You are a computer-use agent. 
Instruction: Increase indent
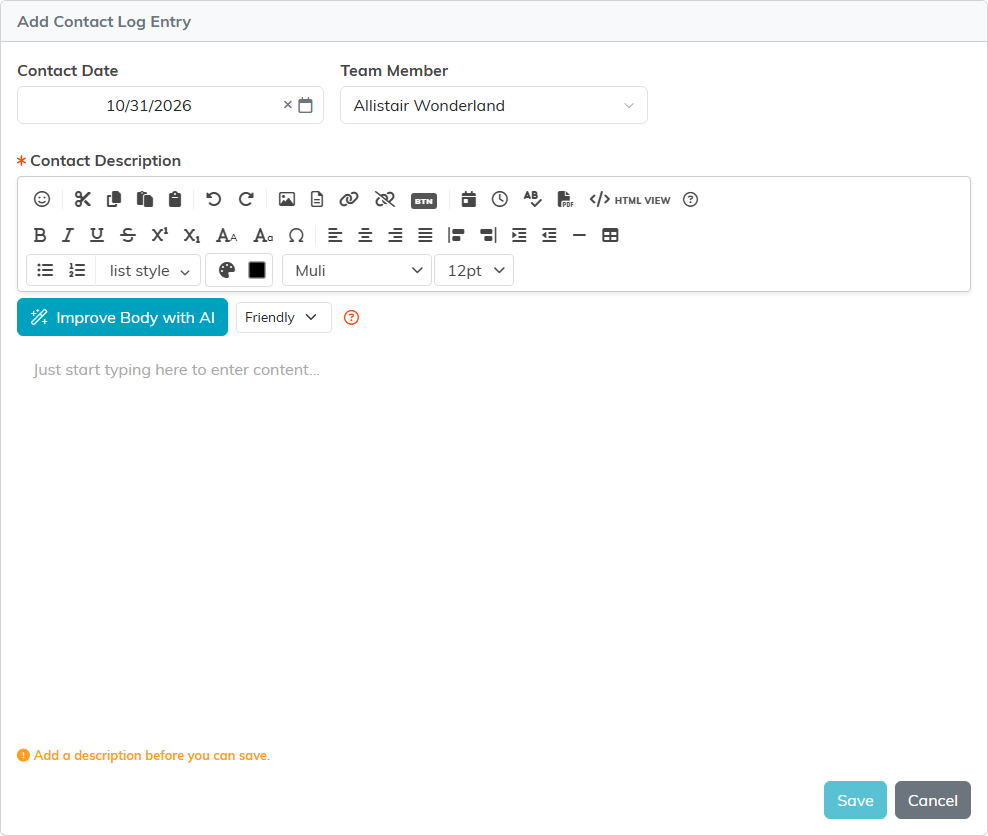coord(519,235)
